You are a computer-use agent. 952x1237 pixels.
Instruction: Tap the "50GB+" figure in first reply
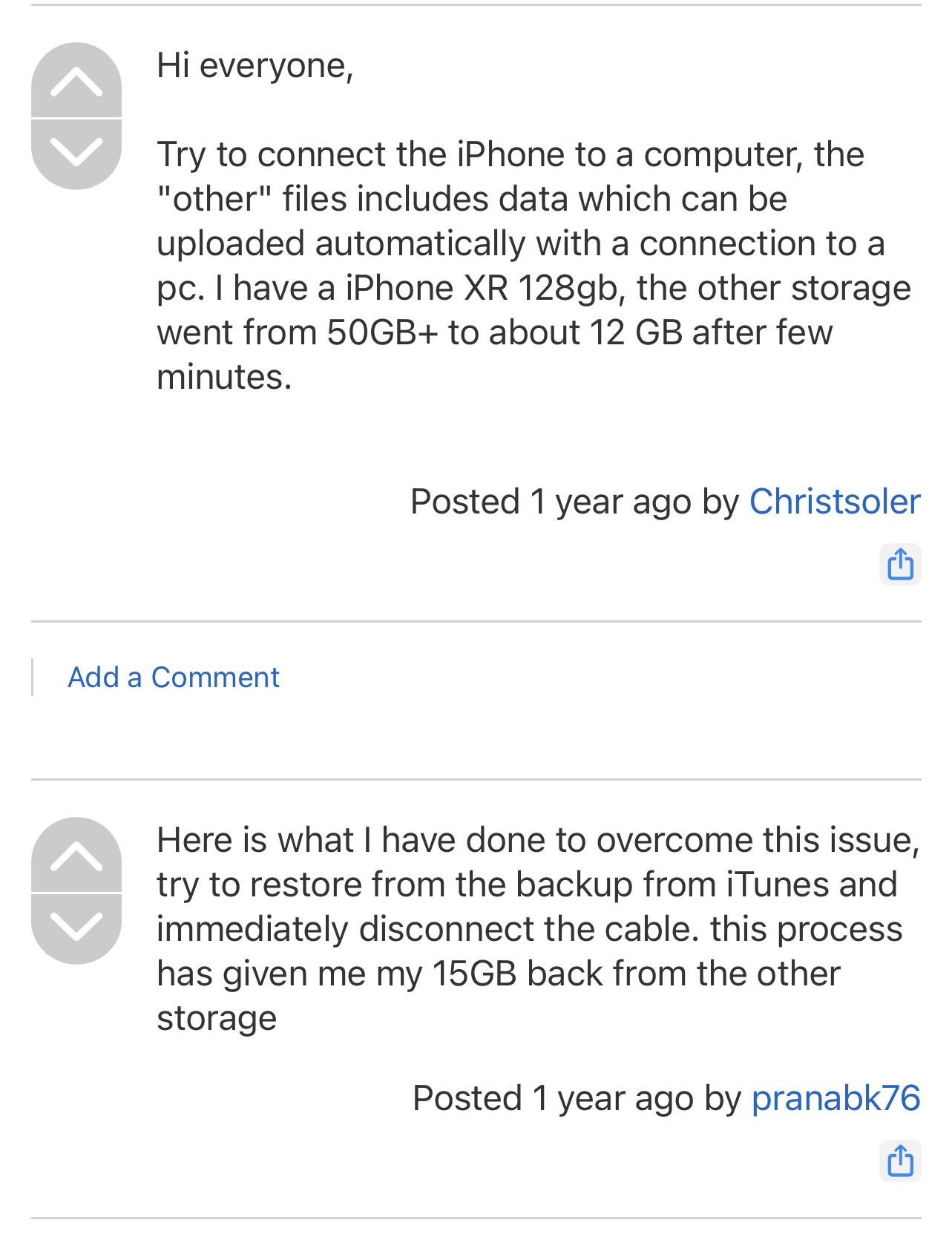383,332
